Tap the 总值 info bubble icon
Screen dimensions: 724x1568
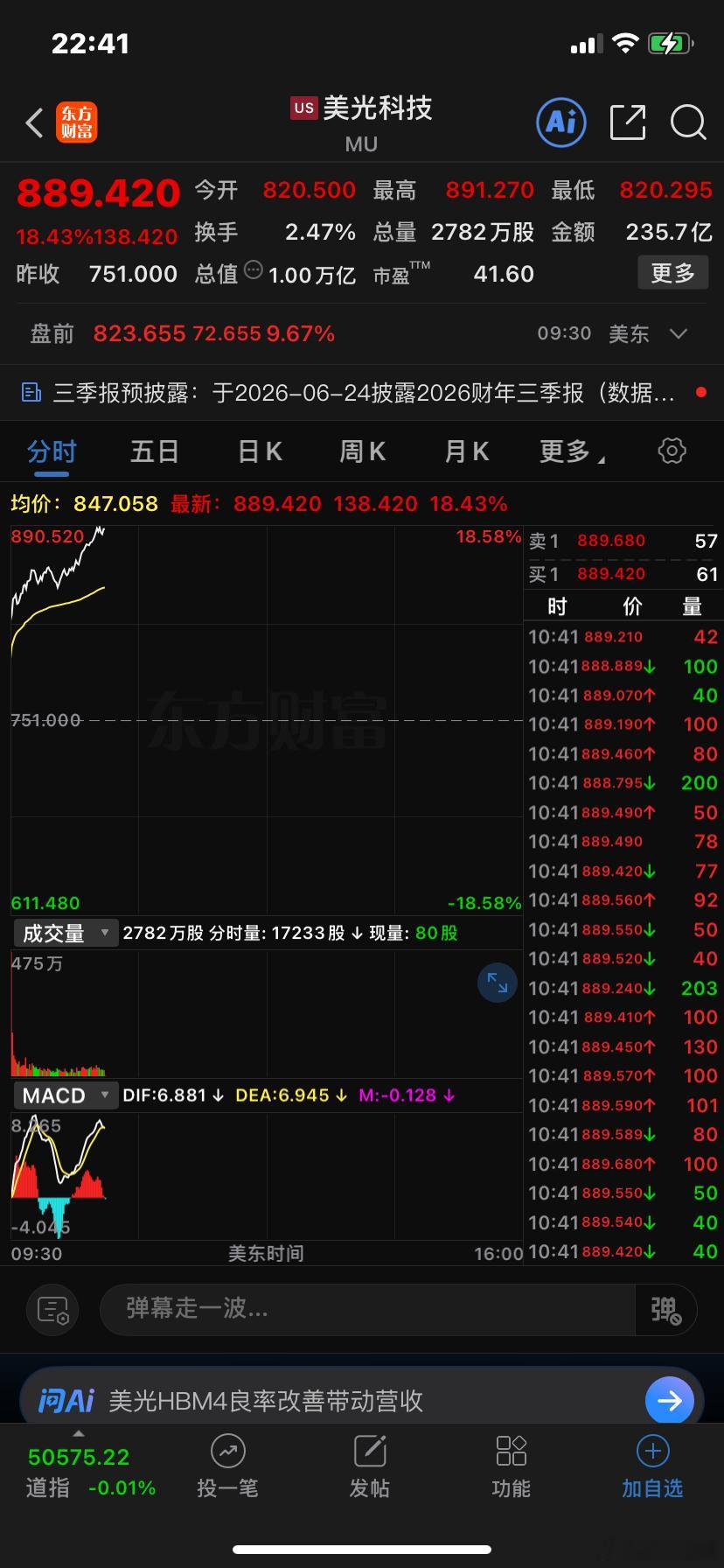254,269
